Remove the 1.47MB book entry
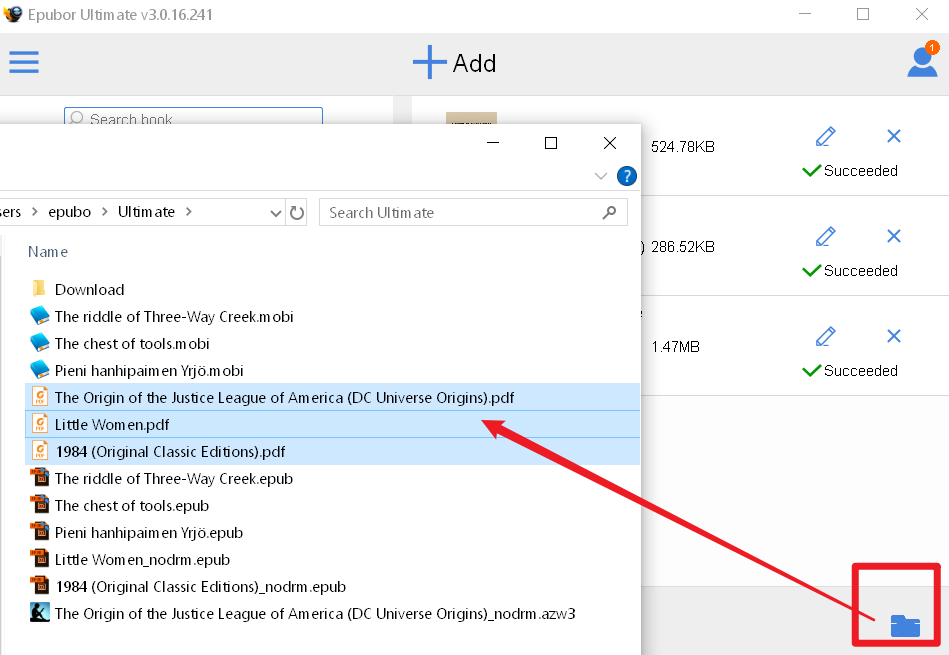 [x=894, y=336]
